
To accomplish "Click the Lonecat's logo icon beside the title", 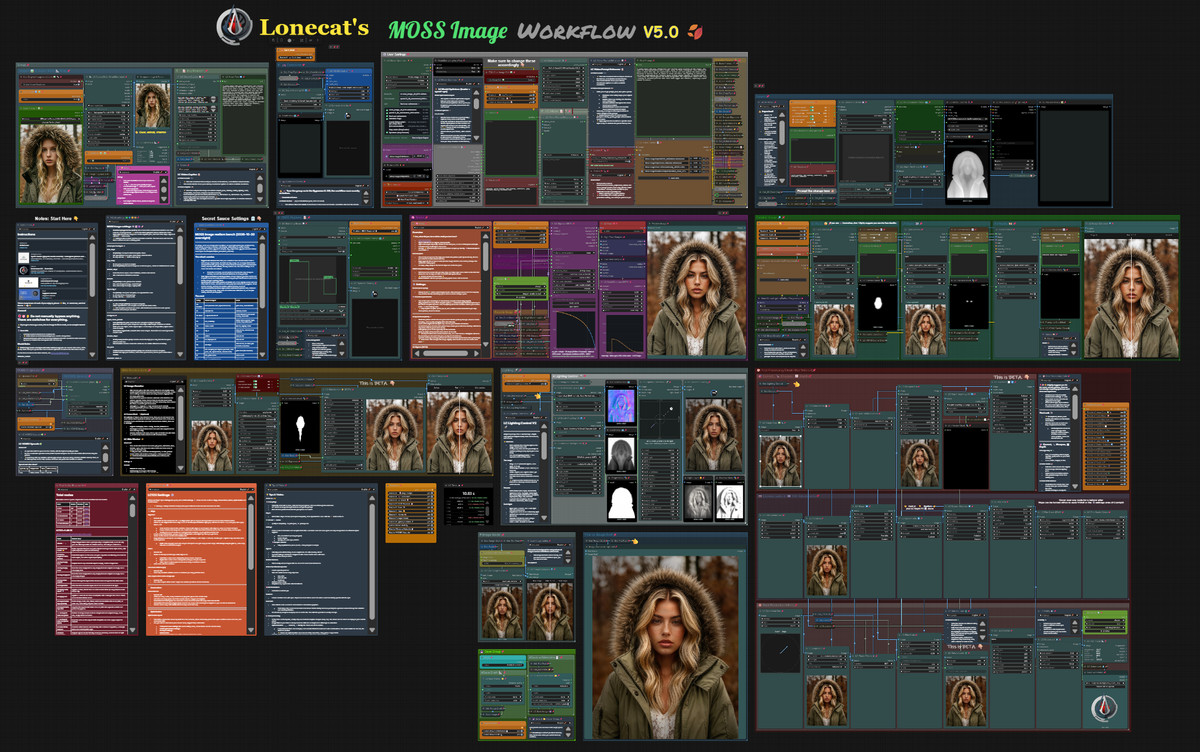I will (234, 27).
